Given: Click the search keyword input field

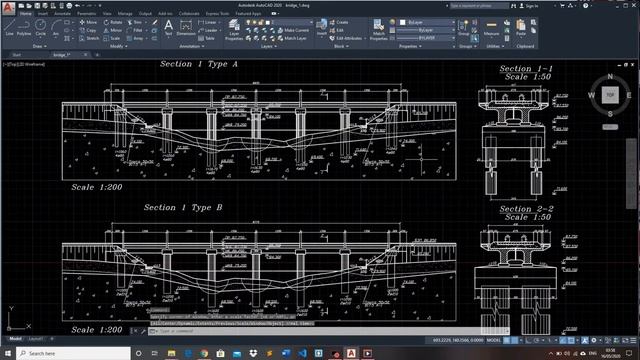Looking at the screenshot, I should coord(479,6).
